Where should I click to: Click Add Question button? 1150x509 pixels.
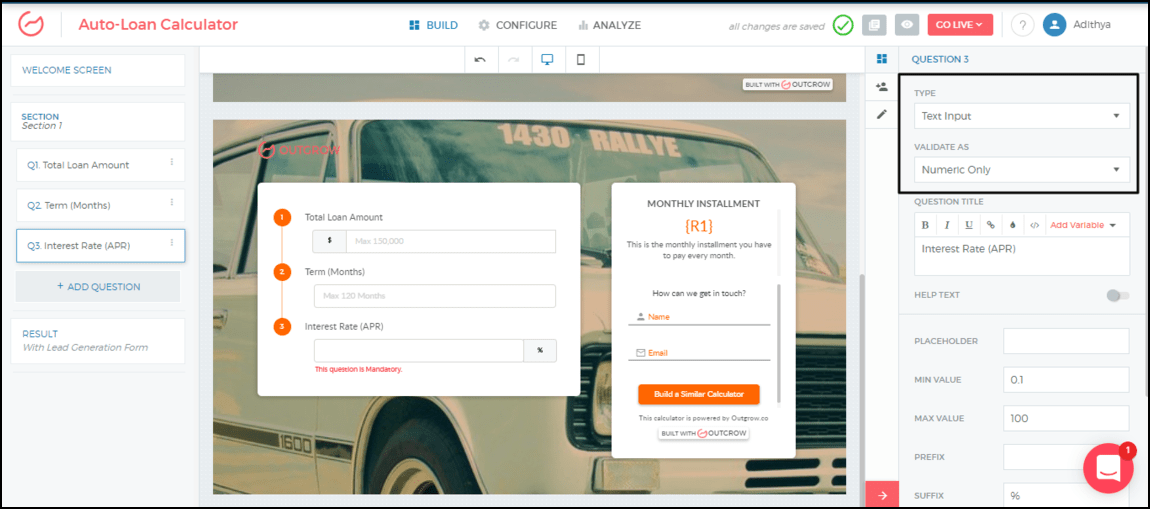coord(98,287)
